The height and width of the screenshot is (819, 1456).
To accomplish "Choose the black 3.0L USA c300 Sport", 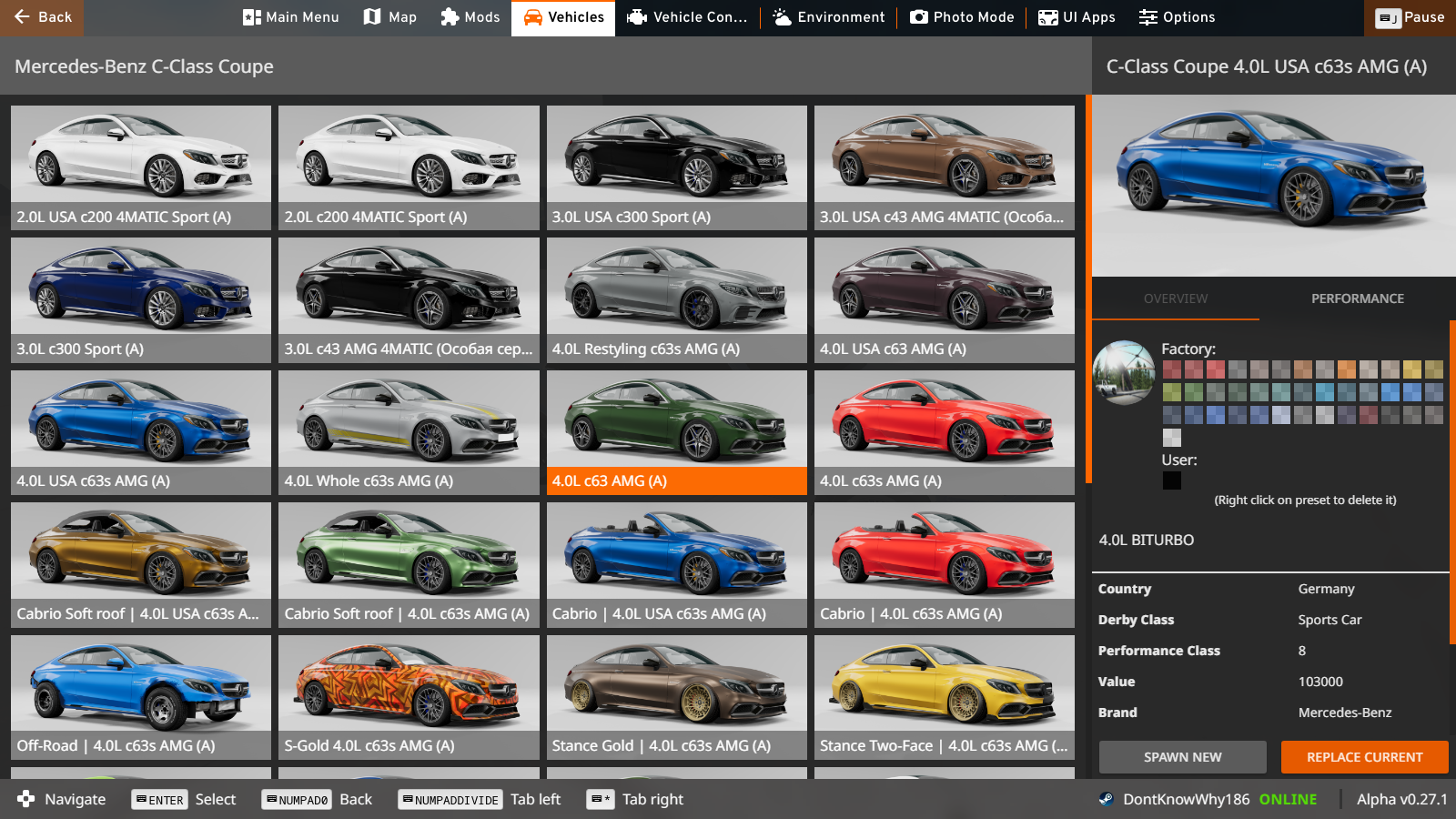I will (x=677, y=167).
